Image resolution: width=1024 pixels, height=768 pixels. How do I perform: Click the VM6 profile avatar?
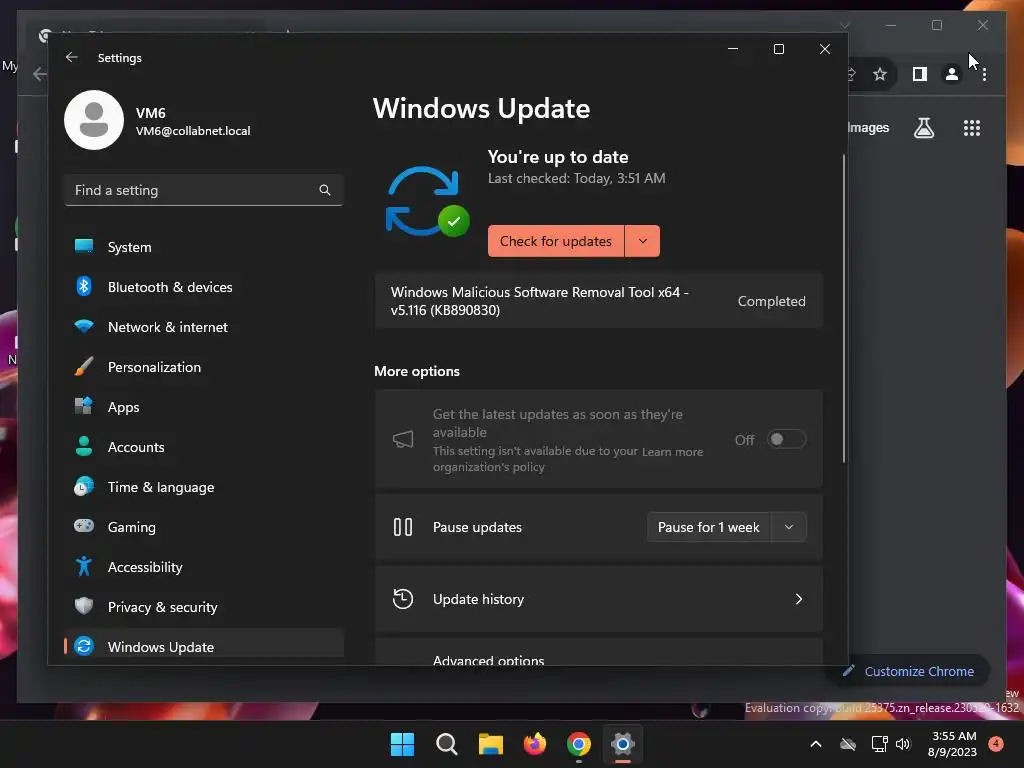[x=94, y=120]
